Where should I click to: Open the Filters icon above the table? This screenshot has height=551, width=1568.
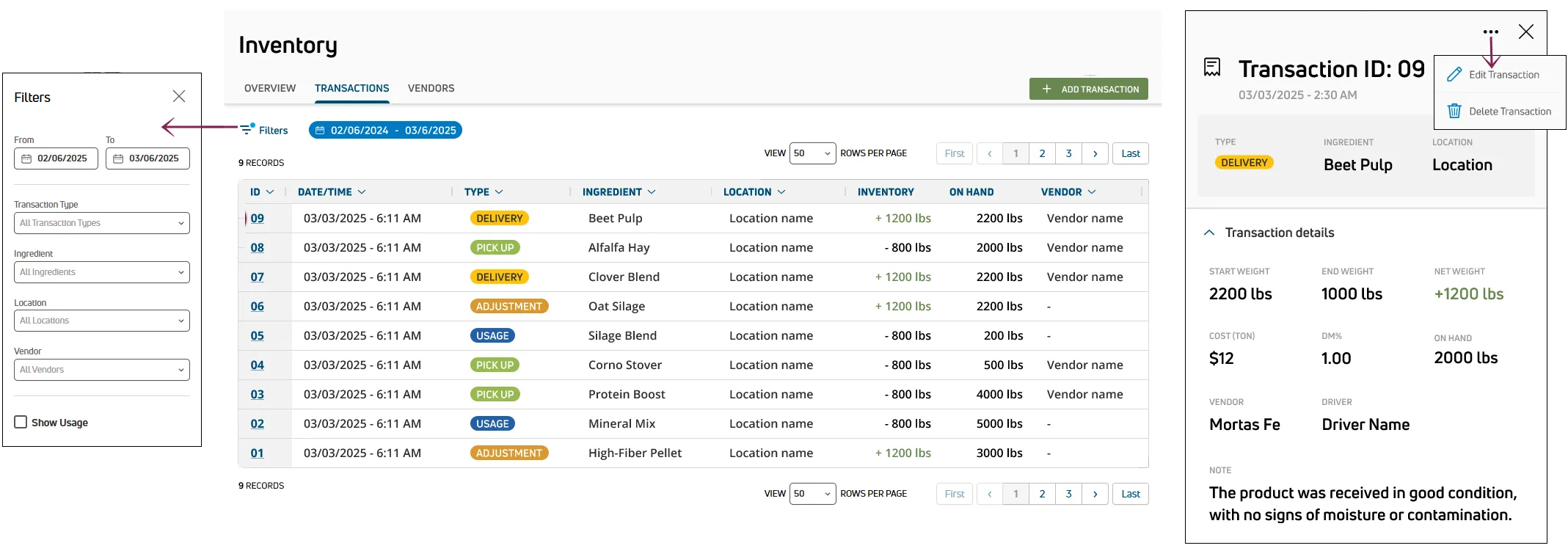(x=247, y=129)
